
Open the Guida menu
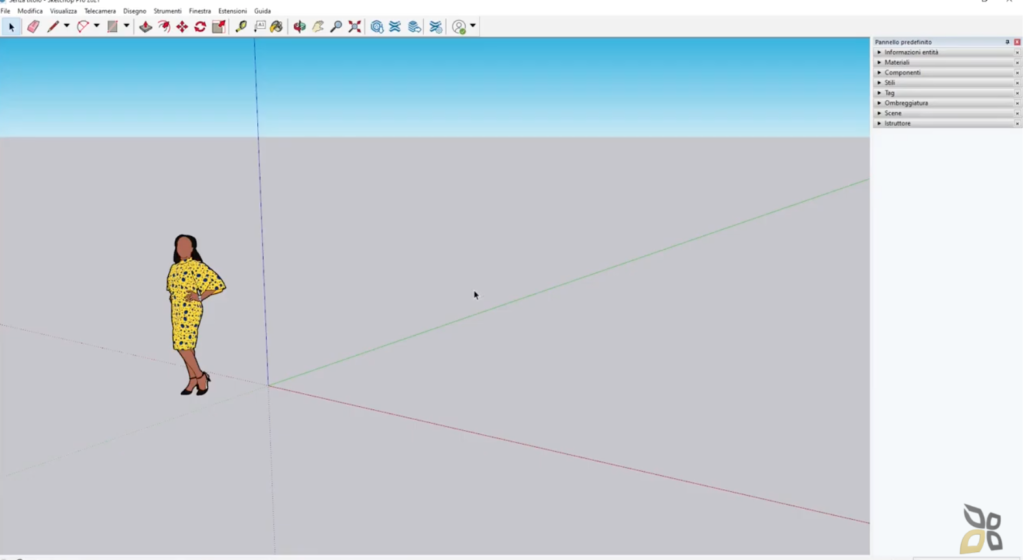(x=263, y=11)
